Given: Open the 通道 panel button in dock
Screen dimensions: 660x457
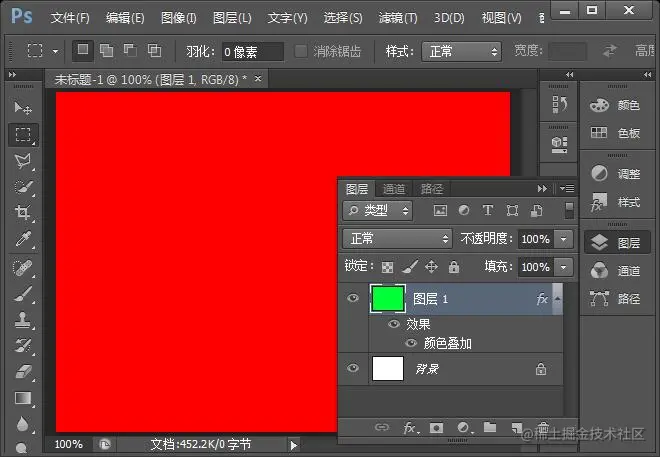Looking at the screenshot, I should [615, 271].
